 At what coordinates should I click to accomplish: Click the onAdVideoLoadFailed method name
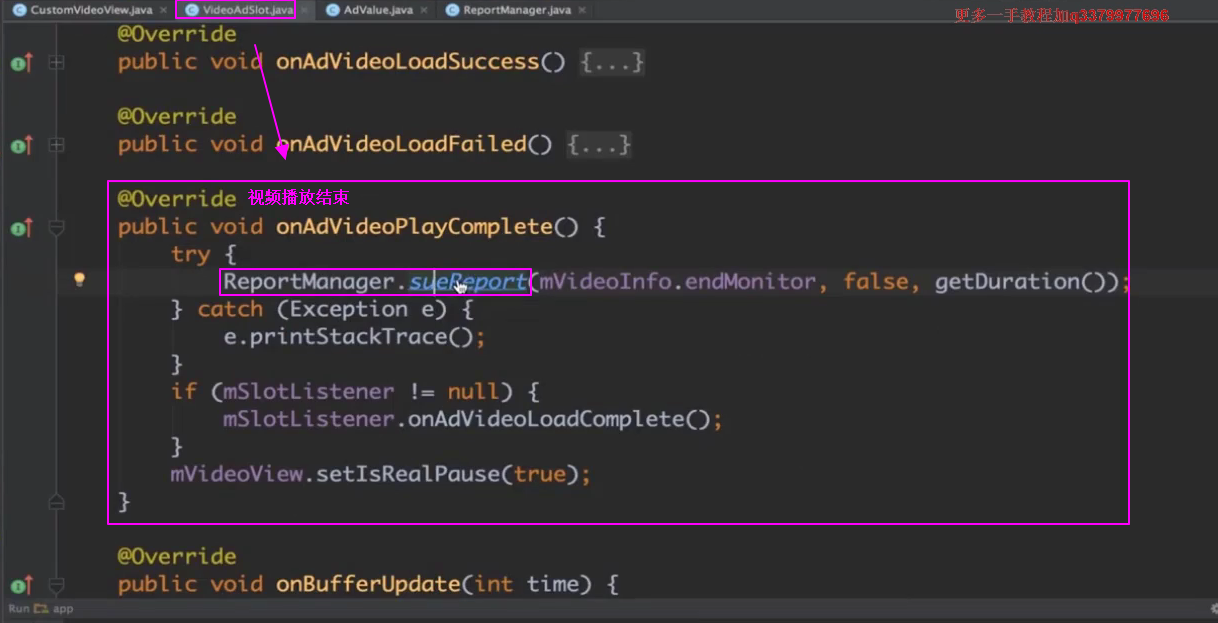[401, 144]
